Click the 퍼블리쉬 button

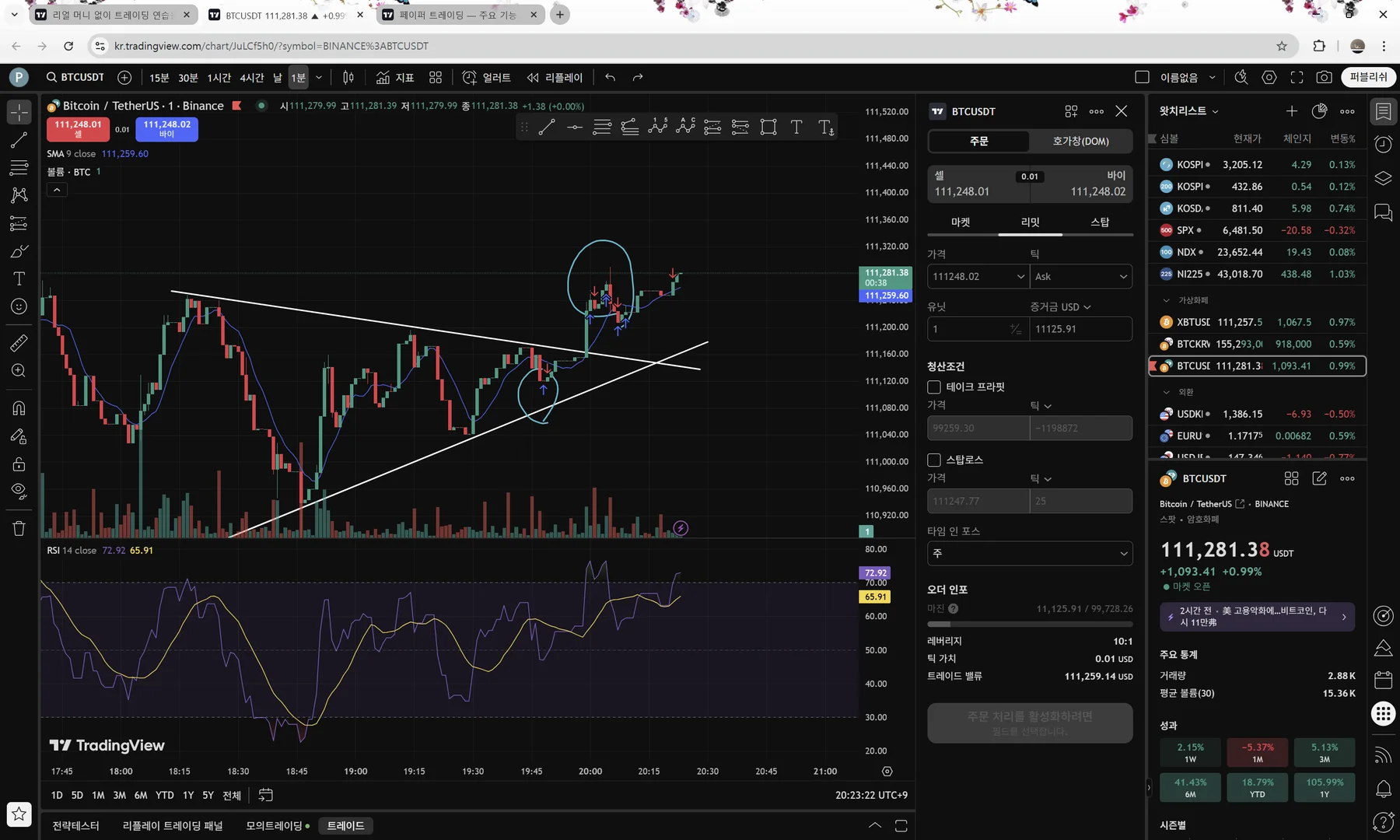pyautogui.click(x=1369, y=77)
